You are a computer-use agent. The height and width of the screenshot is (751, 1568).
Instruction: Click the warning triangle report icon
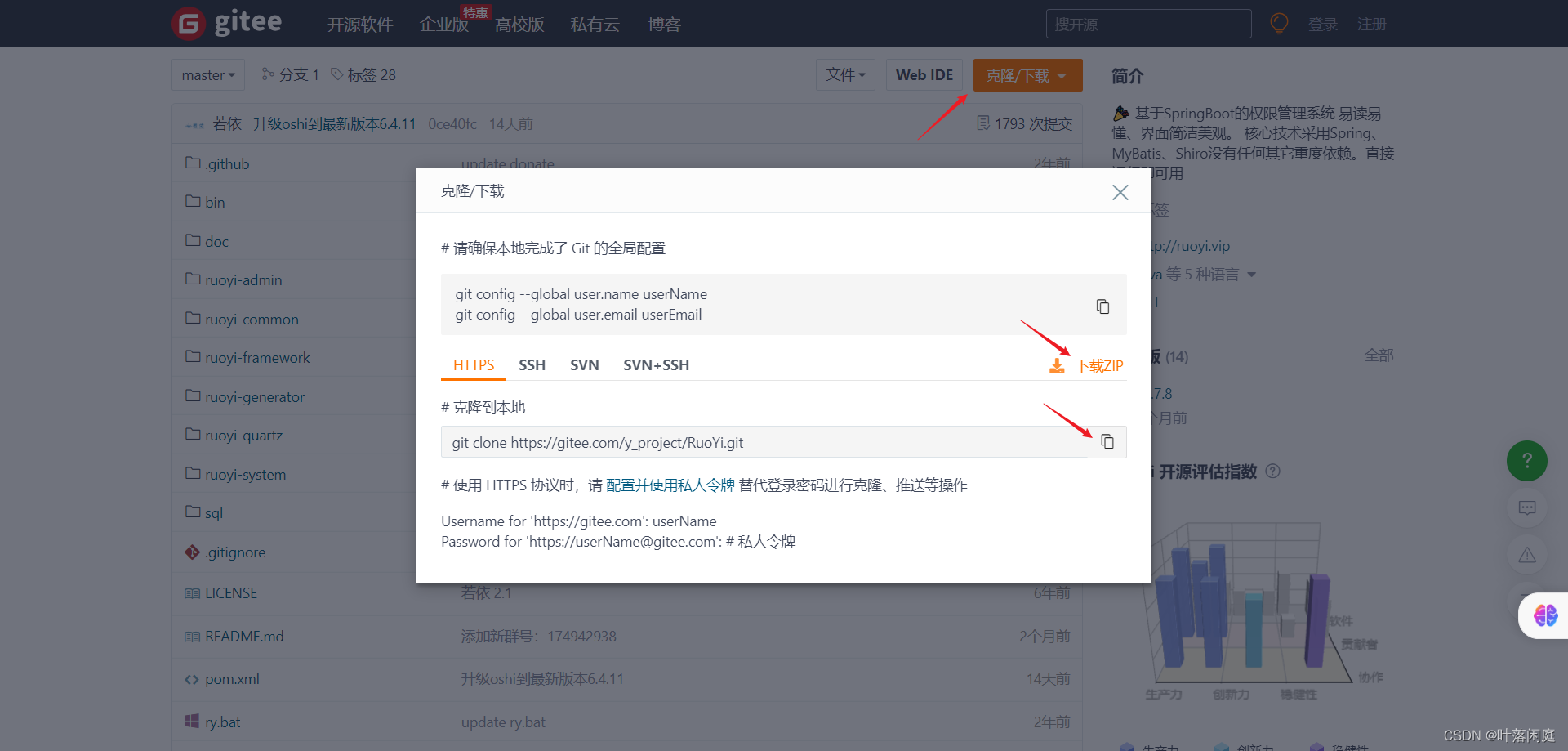pyautogui.click(x=1526, y=556)
